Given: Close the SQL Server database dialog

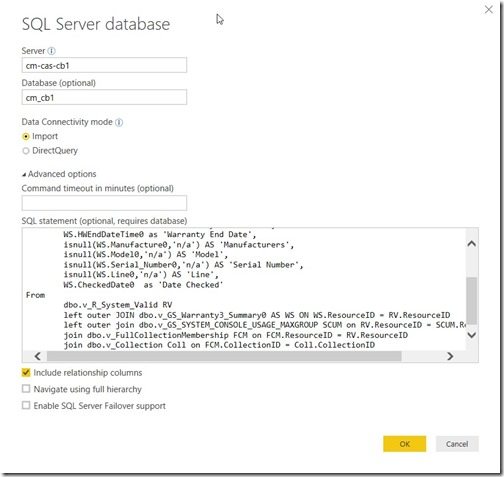Looking at the screenshot, I should [489, 9].
